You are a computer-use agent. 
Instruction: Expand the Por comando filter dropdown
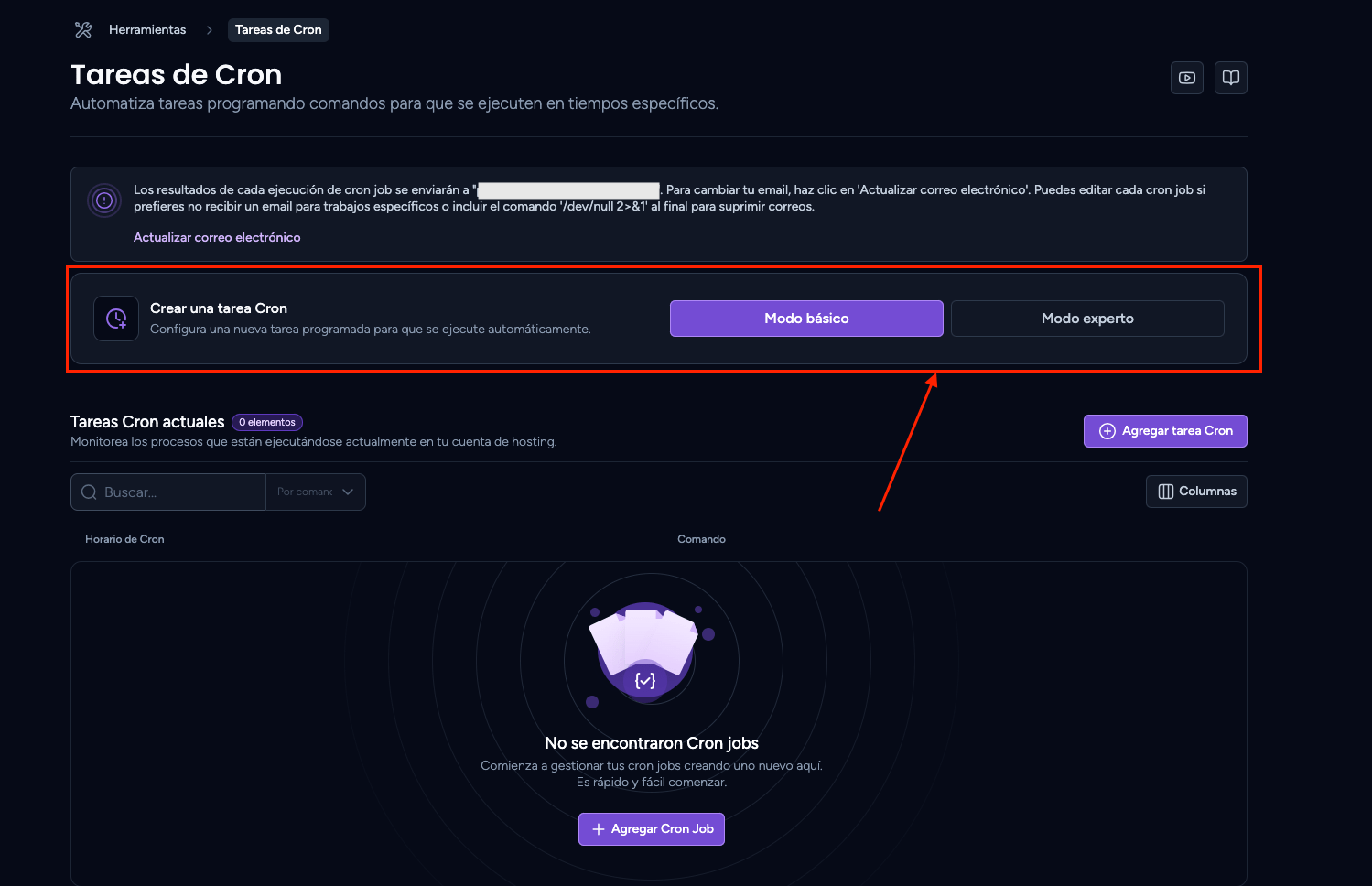pyautogui.click(x=316, y=492)
